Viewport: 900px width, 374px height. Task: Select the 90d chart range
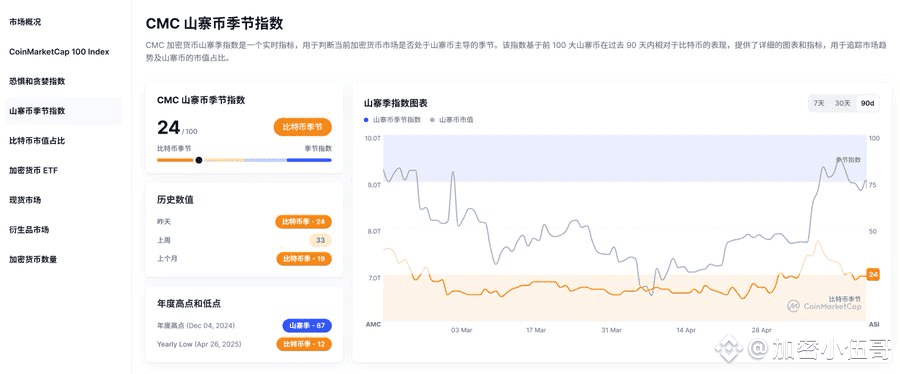tap(867, 103)
